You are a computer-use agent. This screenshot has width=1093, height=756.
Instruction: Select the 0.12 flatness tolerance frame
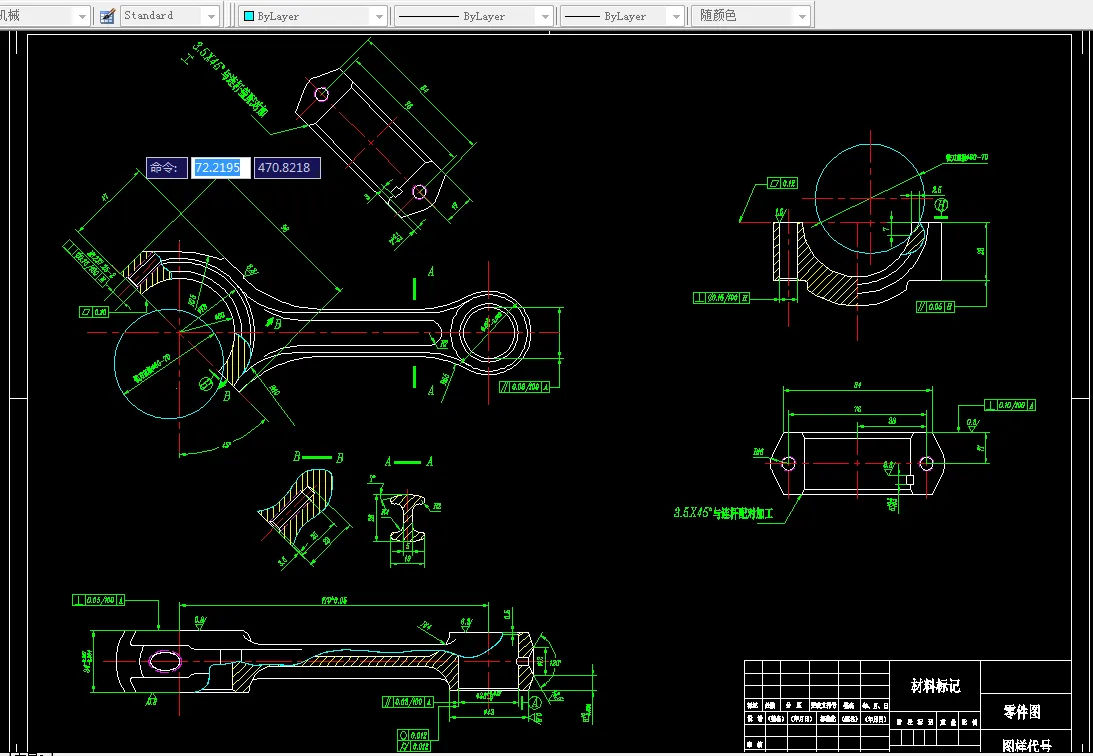783,183
